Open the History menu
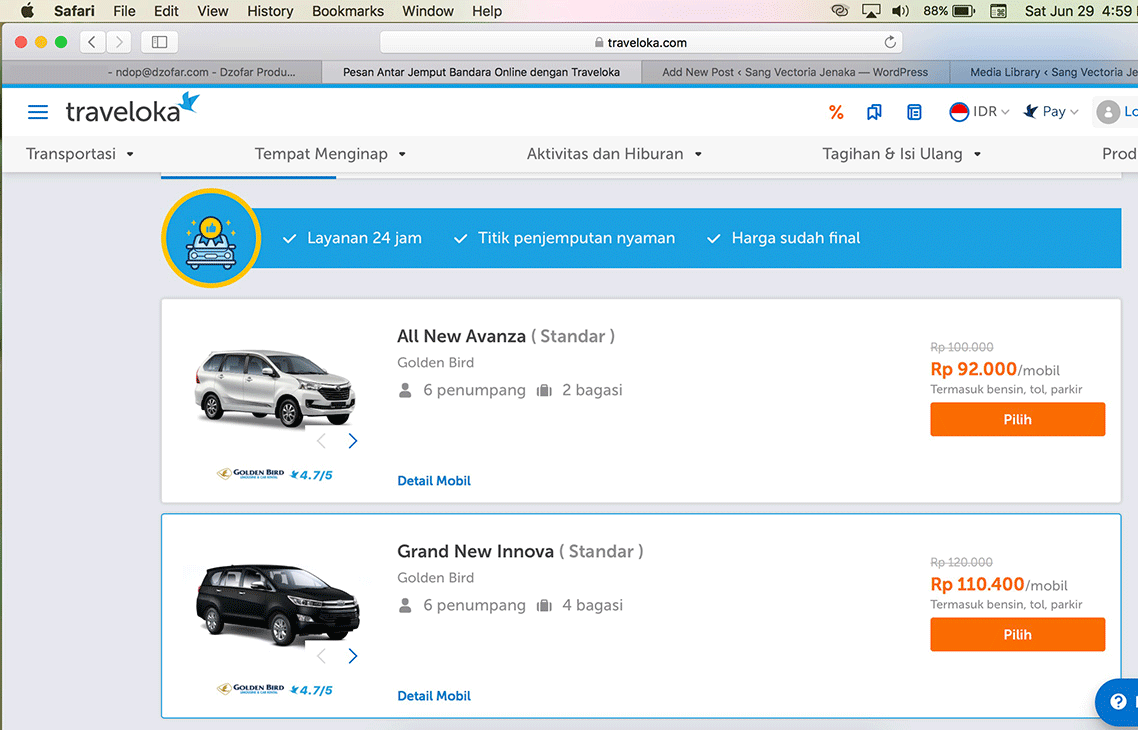This screenshot has width=1138, height=730. [x=270, y=11]
